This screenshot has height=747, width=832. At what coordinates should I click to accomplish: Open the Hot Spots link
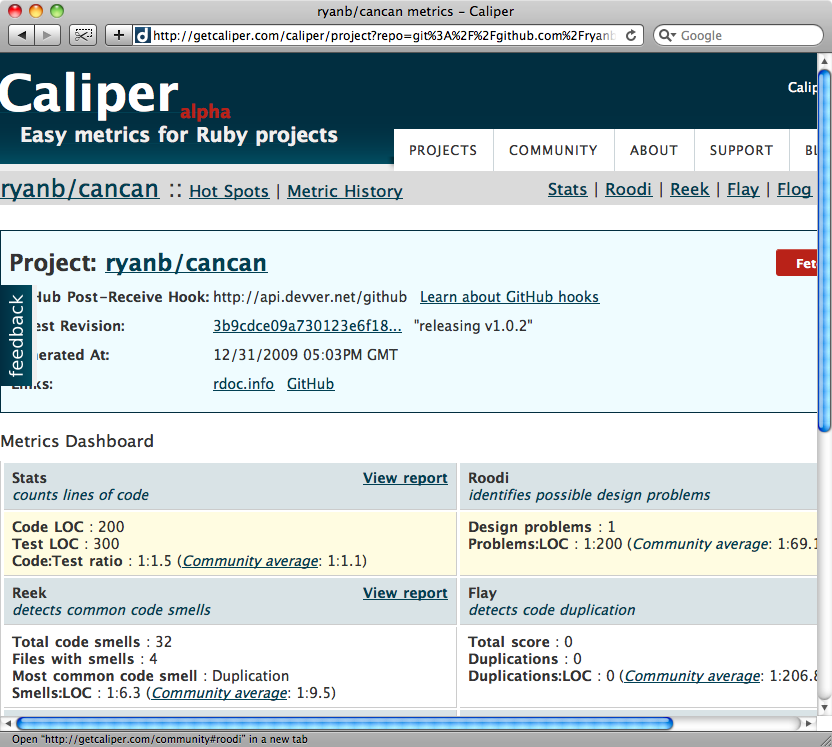229,191
